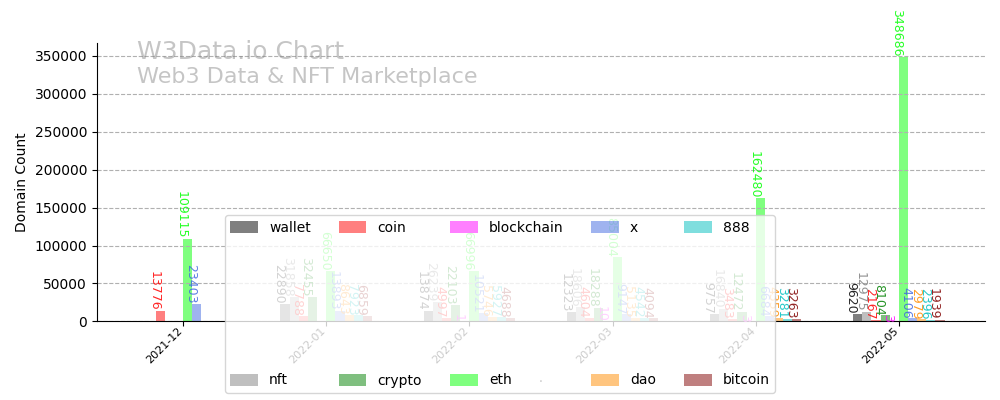
Task: Click the Domain Count axis label
Action: 21,183
